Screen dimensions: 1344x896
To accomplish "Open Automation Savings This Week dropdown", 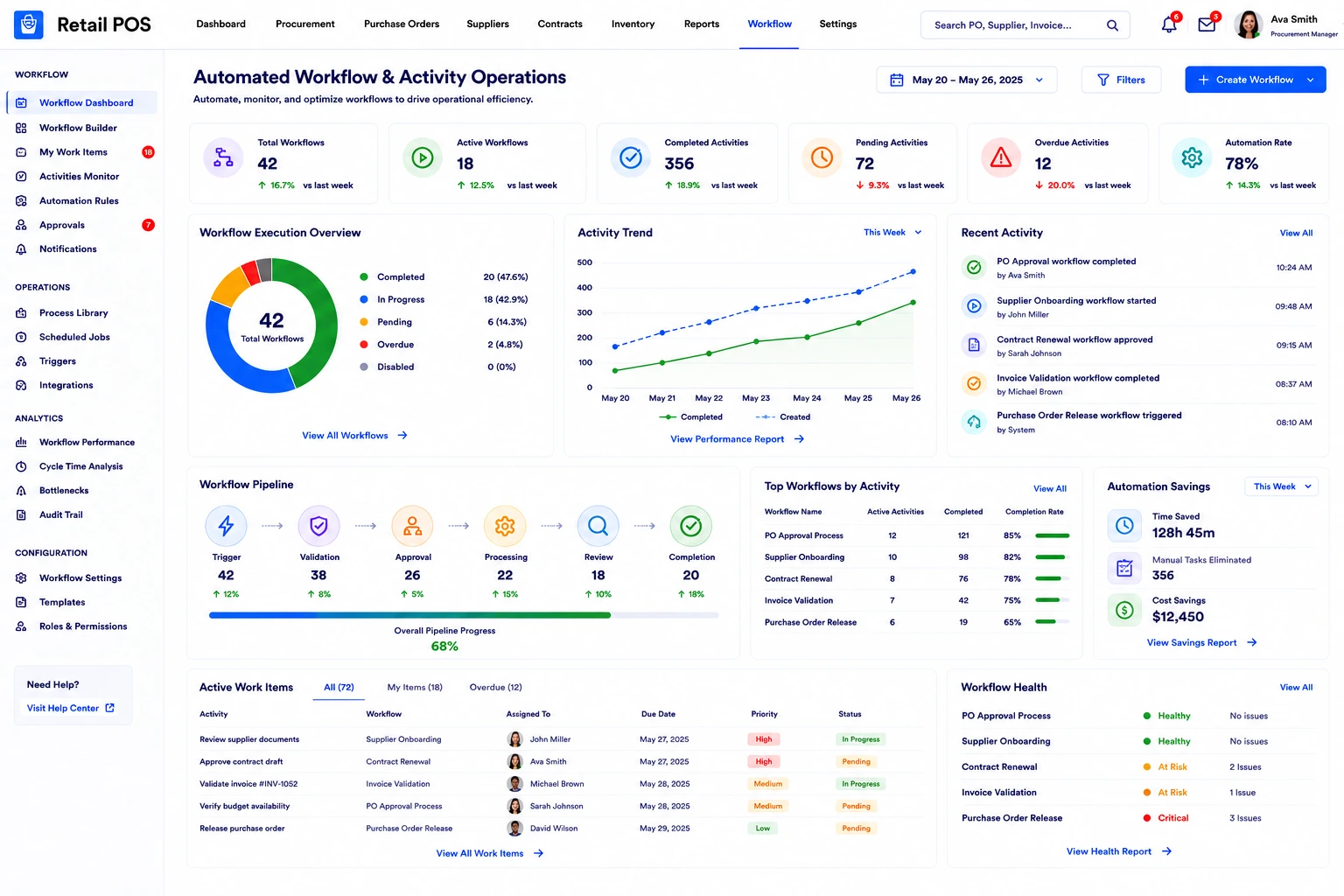I will (x=1282, y=486).
